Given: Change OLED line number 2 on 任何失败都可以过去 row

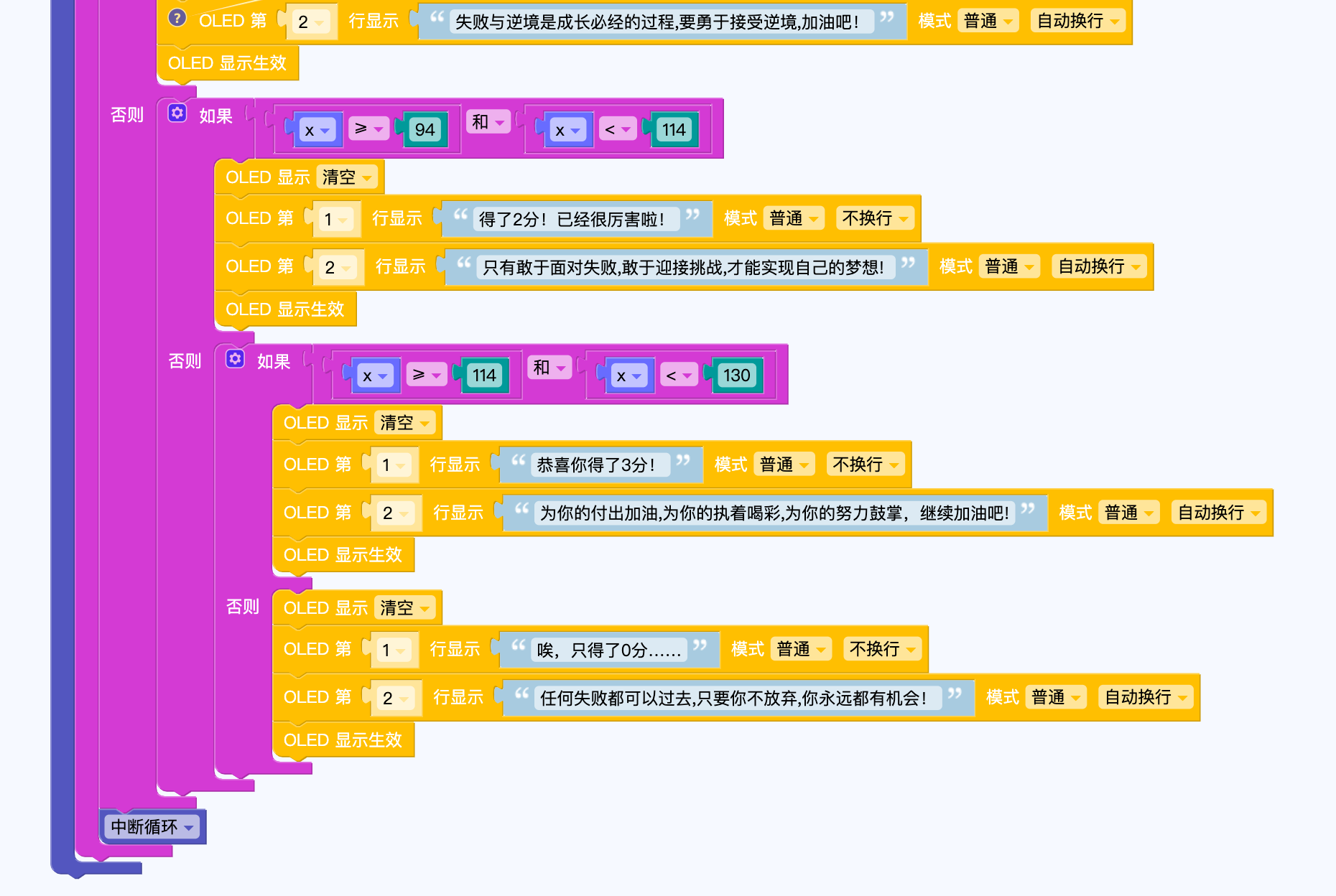Looking at the screenshot, I should pos(396,698).
